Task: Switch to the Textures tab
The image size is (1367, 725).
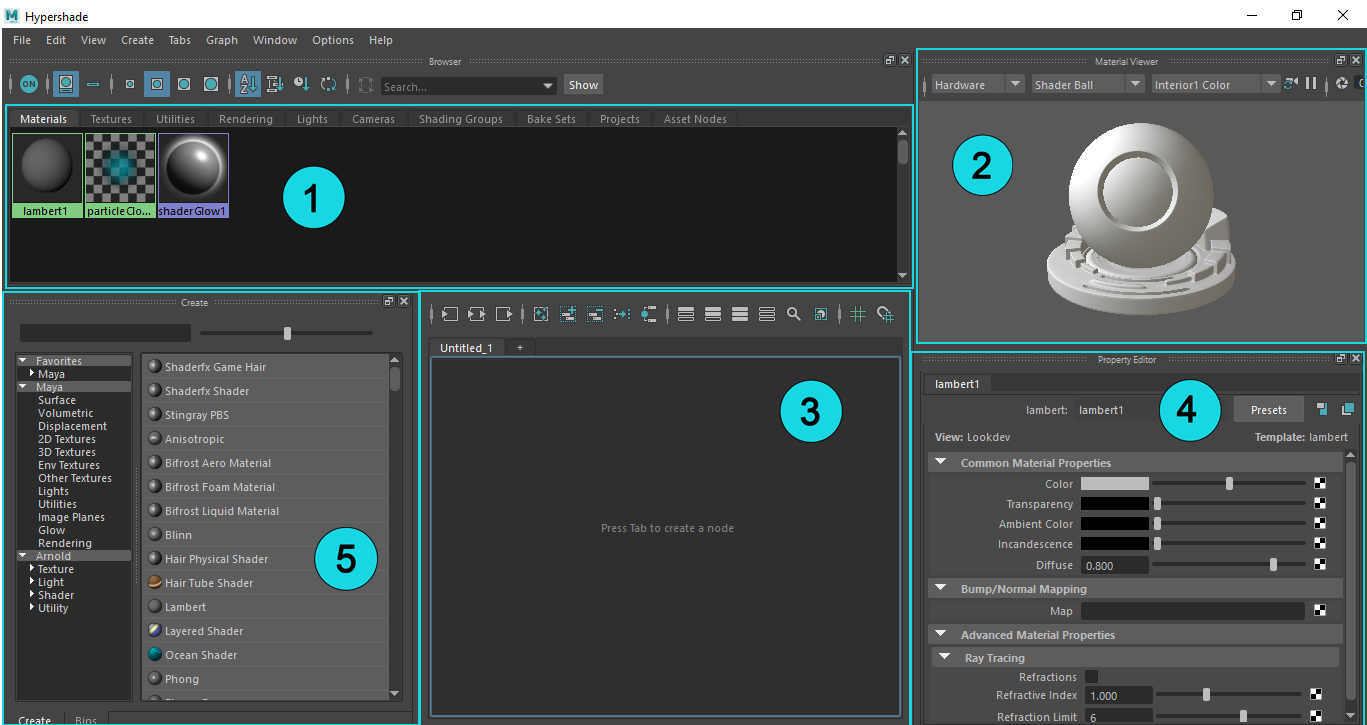Action: [x=111, y=119]
